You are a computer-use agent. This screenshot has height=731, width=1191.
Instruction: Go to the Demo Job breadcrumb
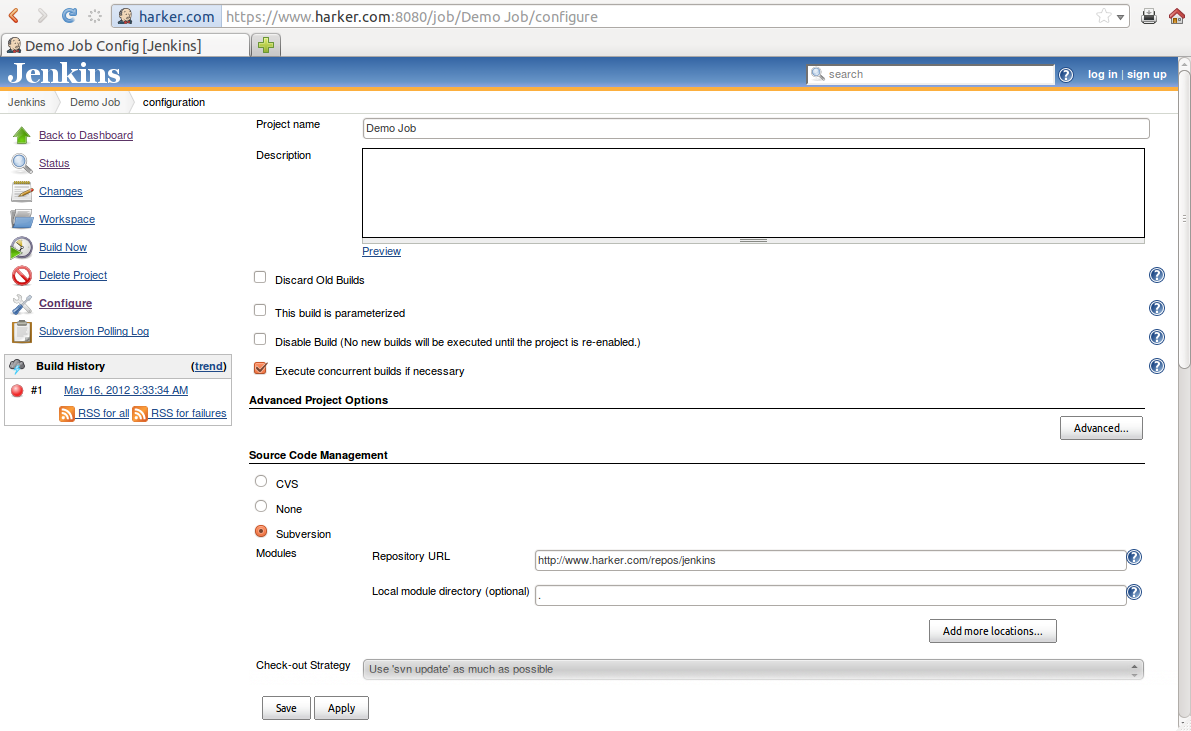(x=95, y=102)
